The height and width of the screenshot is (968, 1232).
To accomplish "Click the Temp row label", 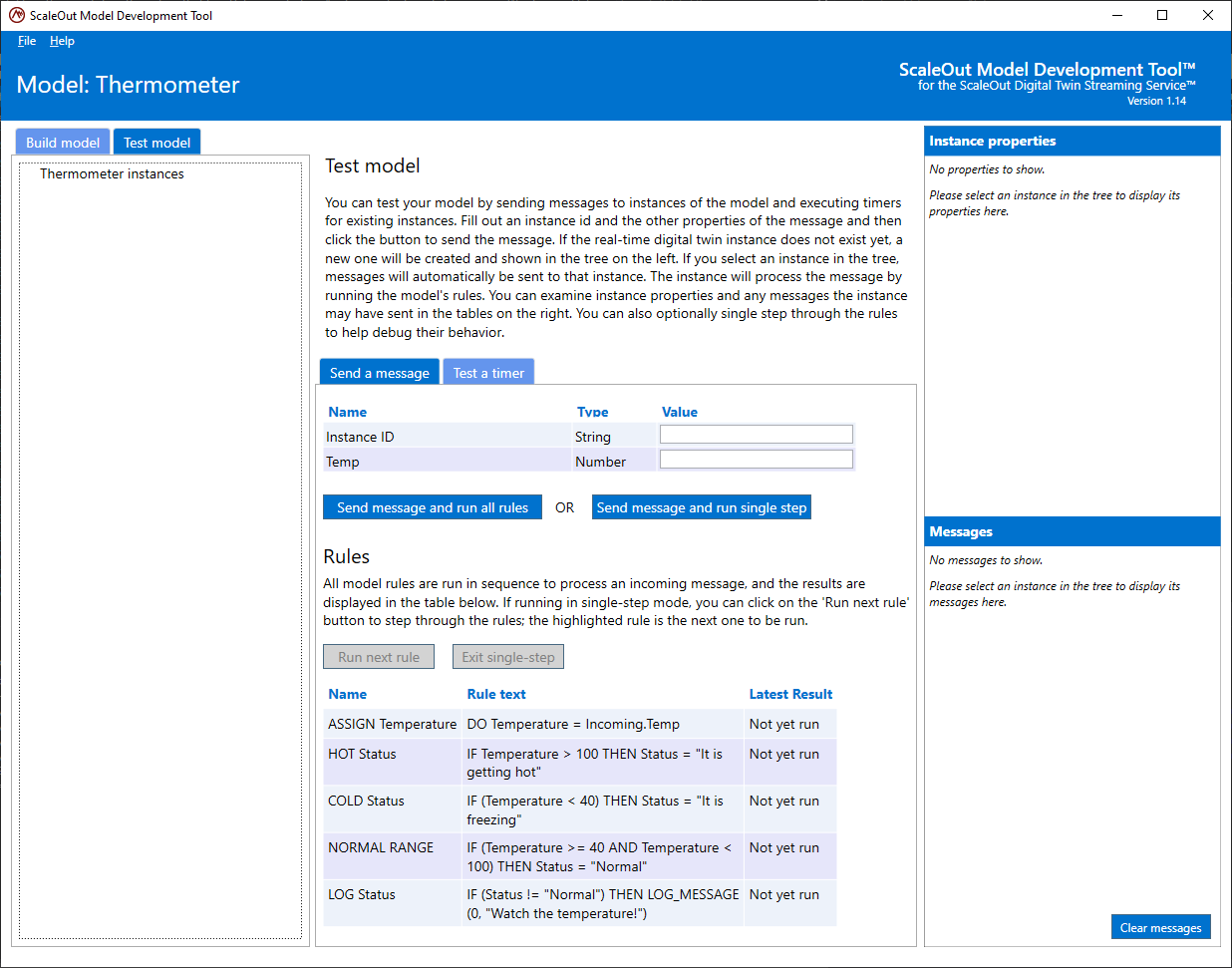I will (x=342, y=462).
